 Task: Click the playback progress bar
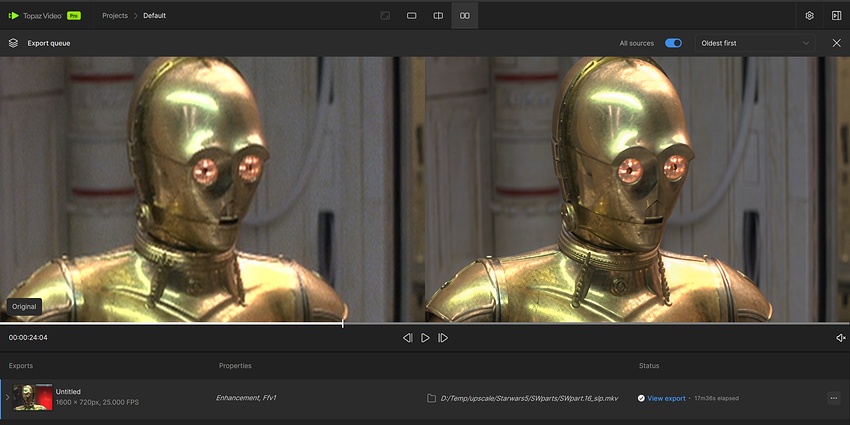pos(425,324)
